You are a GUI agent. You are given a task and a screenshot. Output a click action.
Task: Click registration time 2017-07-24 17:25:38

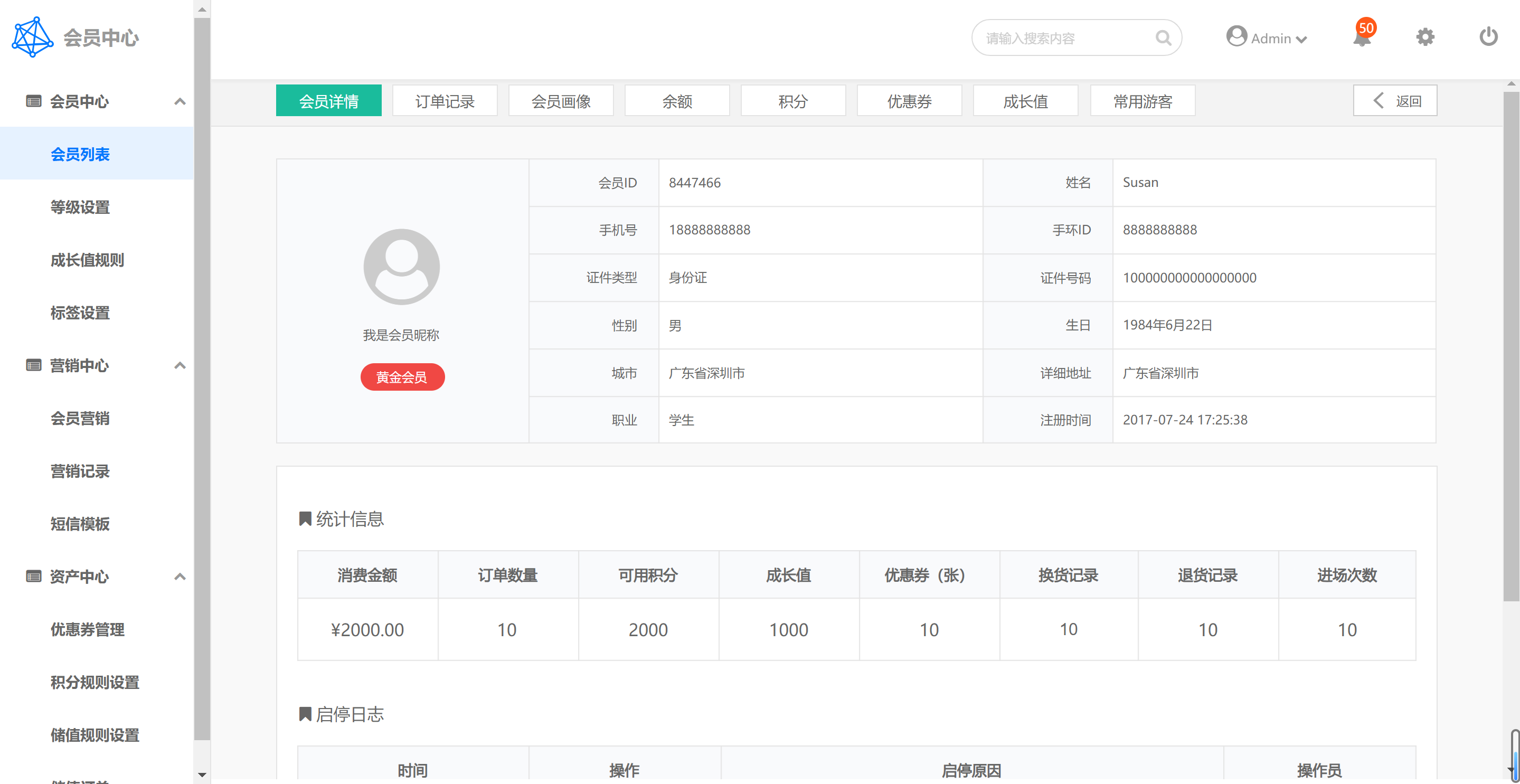pyautogui.click(x=1185, y=419)
